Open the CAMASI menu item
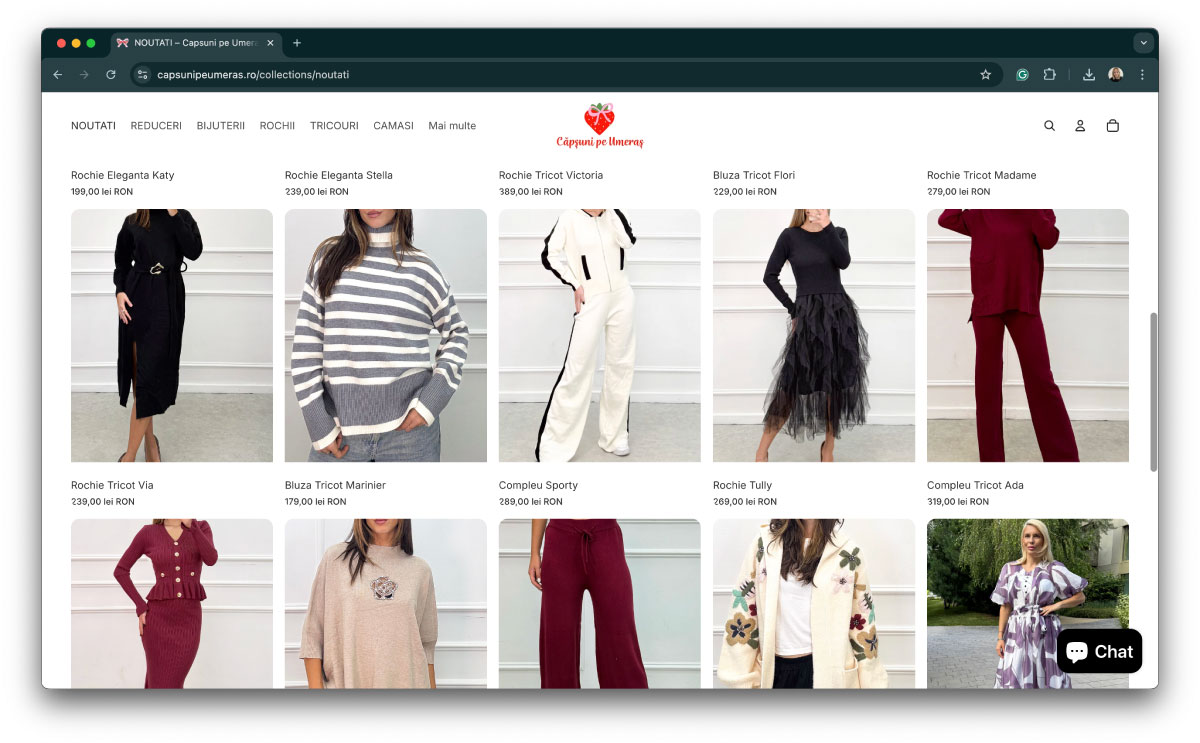The height and width of the screenshot is (743, 1200). pyautogui.click(x=393, y=126)
